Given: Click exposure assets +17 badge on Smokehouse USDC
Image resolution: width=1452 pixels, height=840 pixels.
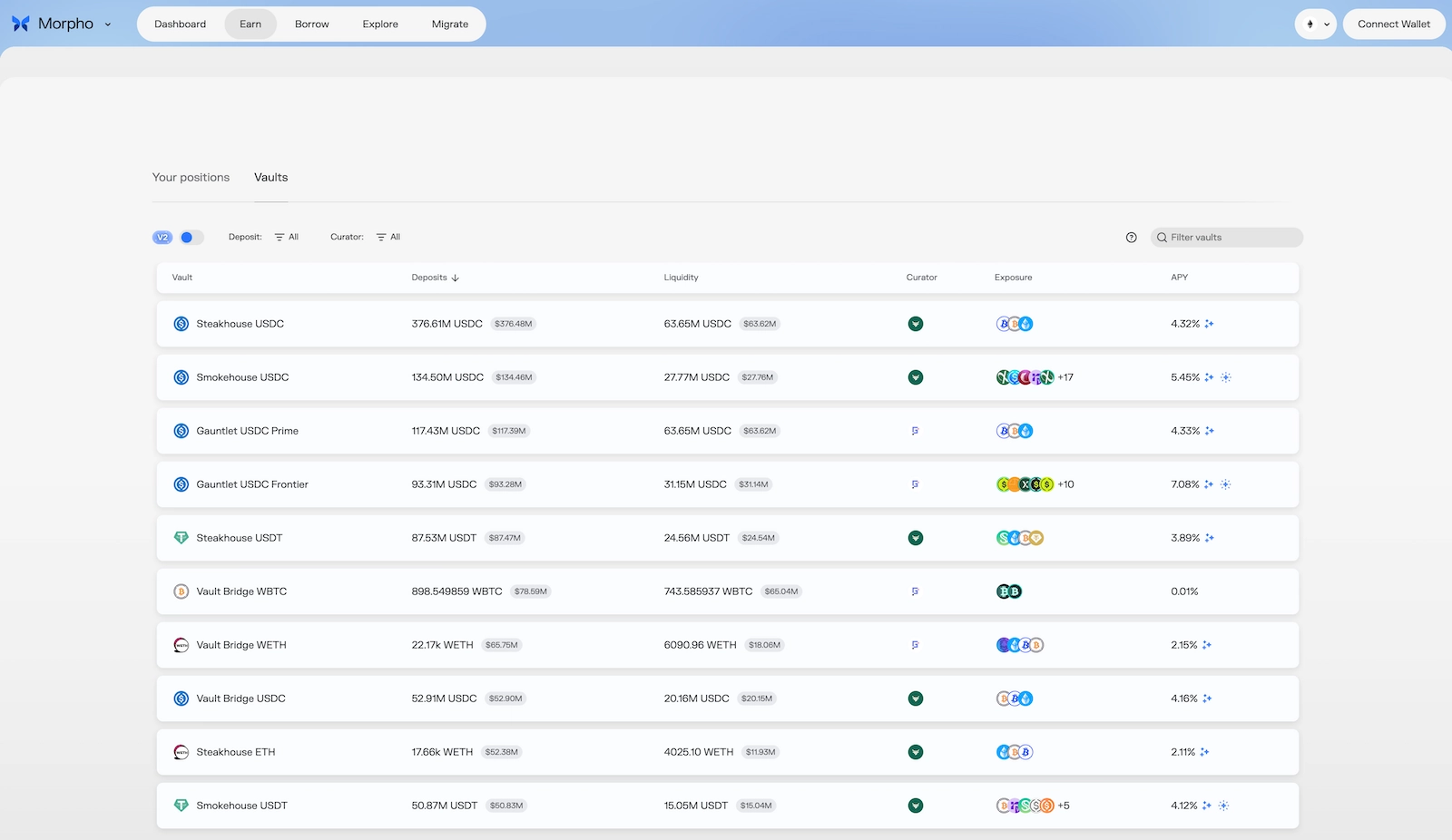Looking at the screenshot, I should (1064, 377).
